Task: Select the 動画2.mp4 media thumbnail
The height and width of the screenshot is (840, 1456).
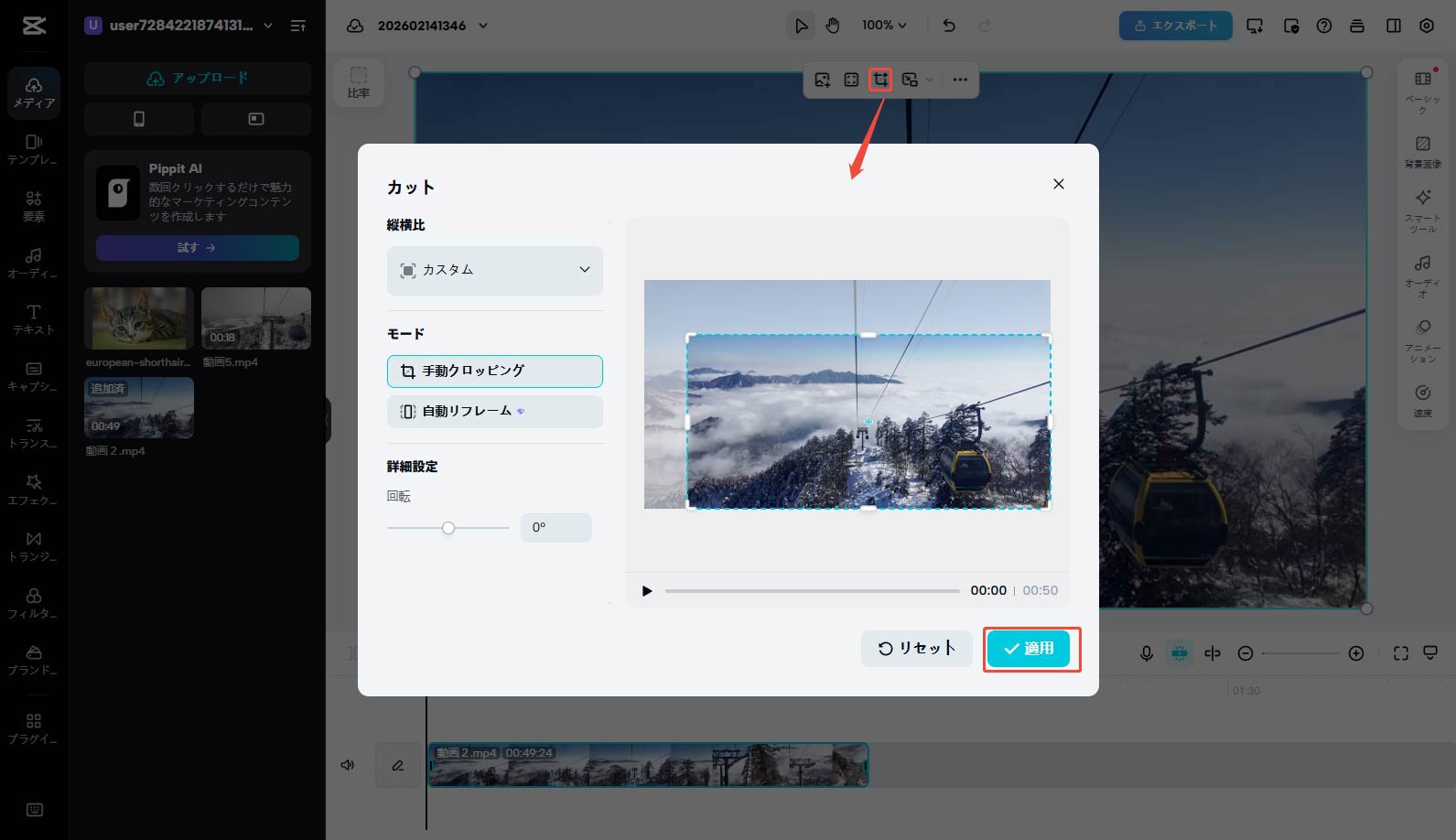Action: [139, 407]
